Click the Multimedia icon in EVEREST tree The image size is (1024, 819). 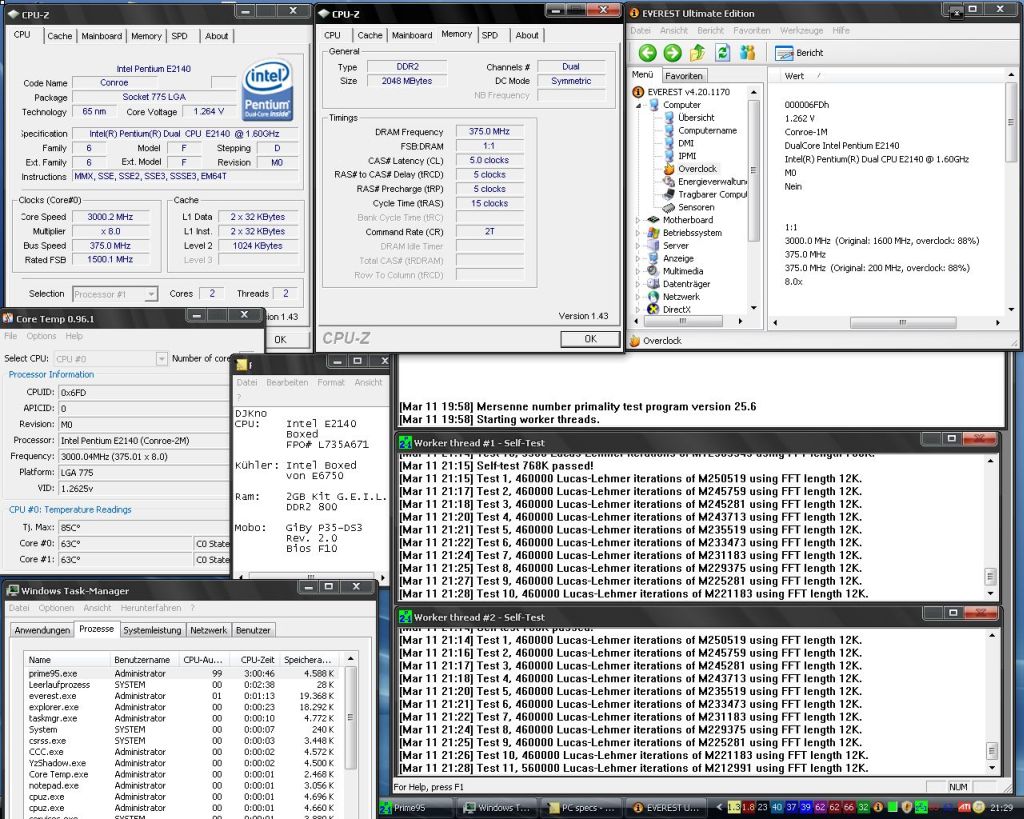click(x=653, y=271)
